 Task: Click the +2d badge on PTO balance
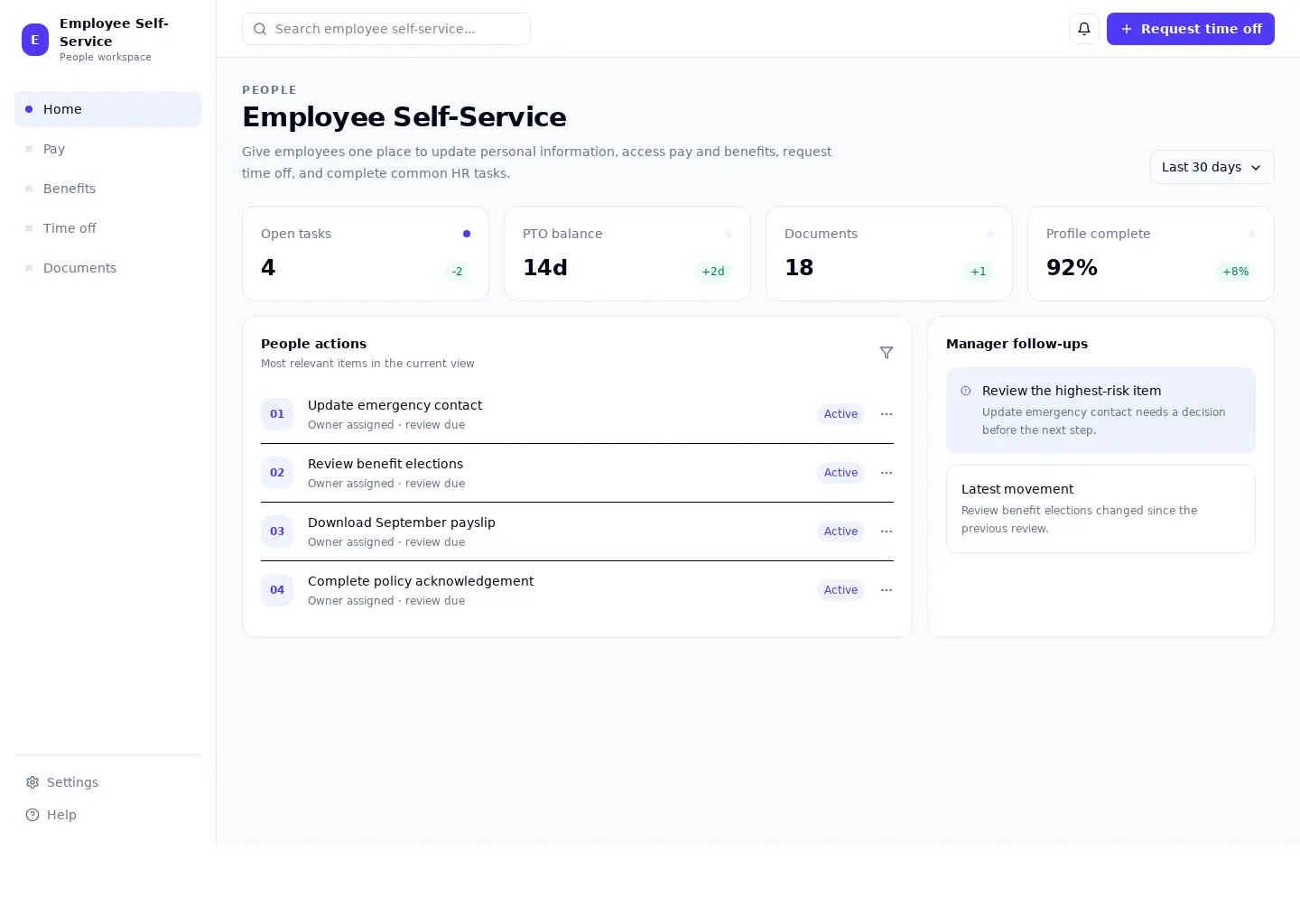coord(713,272)
